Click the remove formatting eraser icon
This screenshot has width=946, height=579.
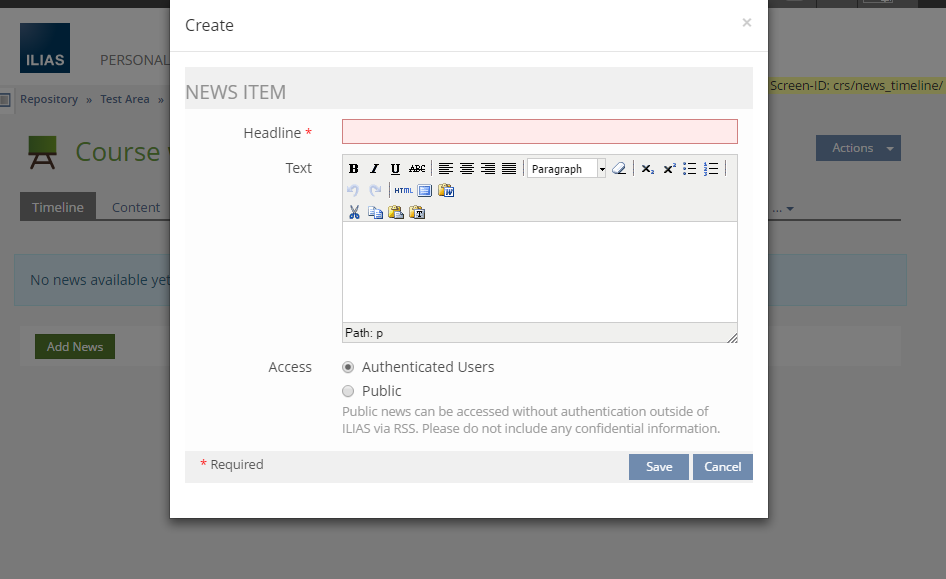(x=618, y=169)
